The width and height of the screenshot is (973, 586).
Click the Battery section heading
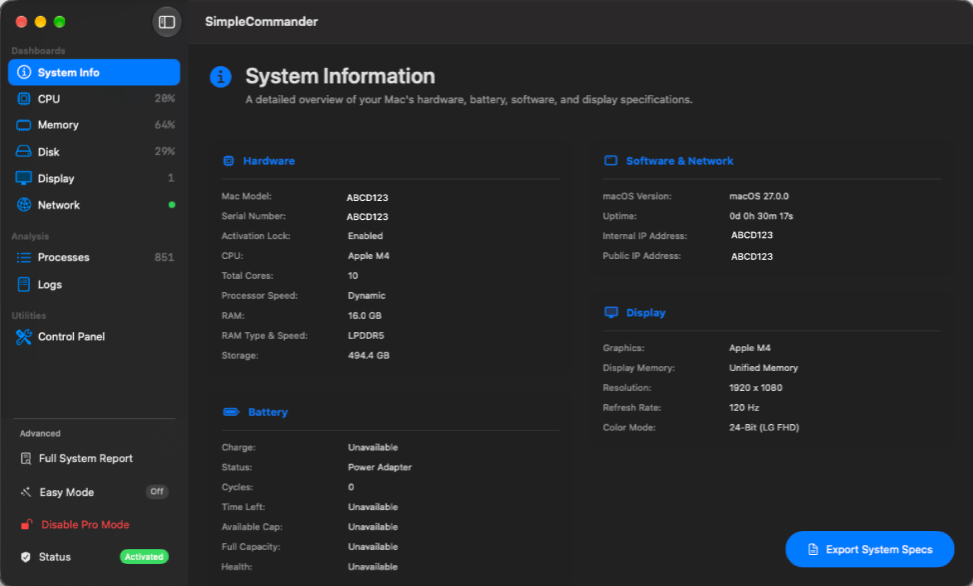pos(268,412)
